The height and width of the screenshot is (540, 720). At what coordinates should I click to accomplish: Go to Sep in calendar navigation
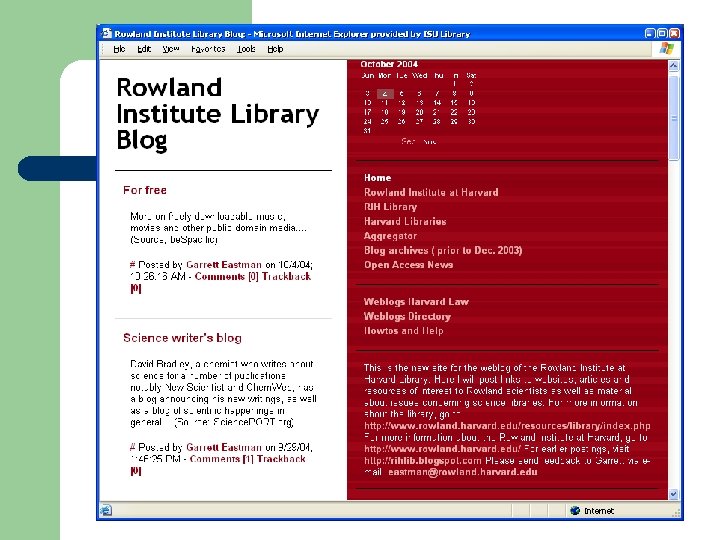coord(408,141)
